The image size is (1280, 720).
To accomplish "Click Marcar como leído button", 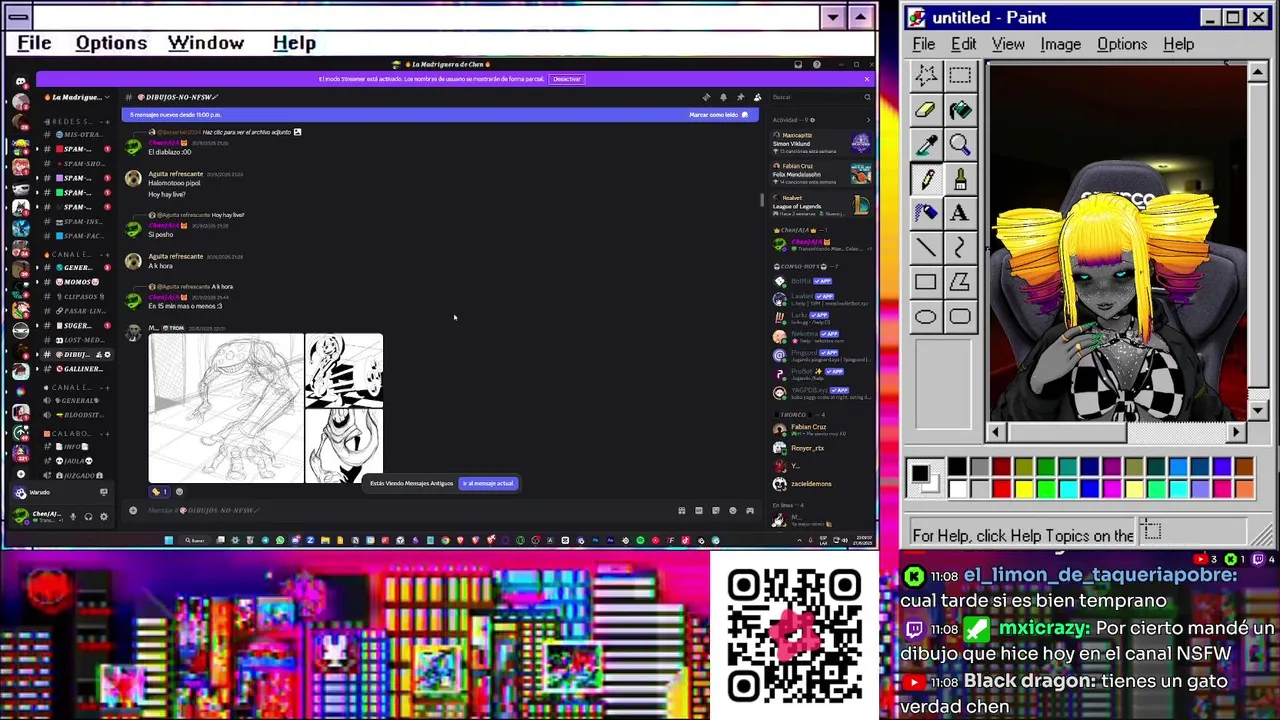I will (x=718, y=115).
